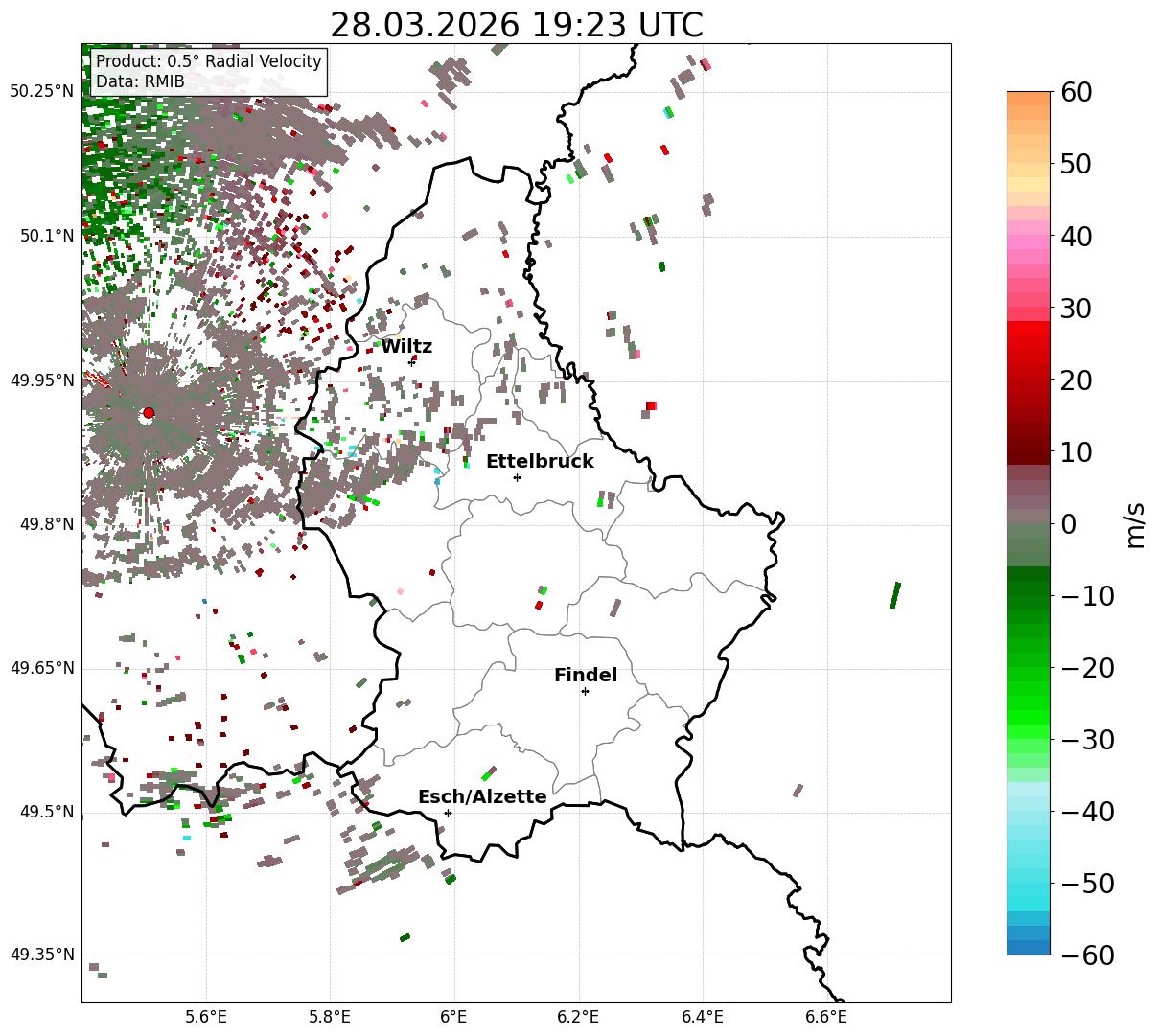The image size is (1157, 1036).
Task: Click the colorbar 60 tick label
Action: [1075, 92]
